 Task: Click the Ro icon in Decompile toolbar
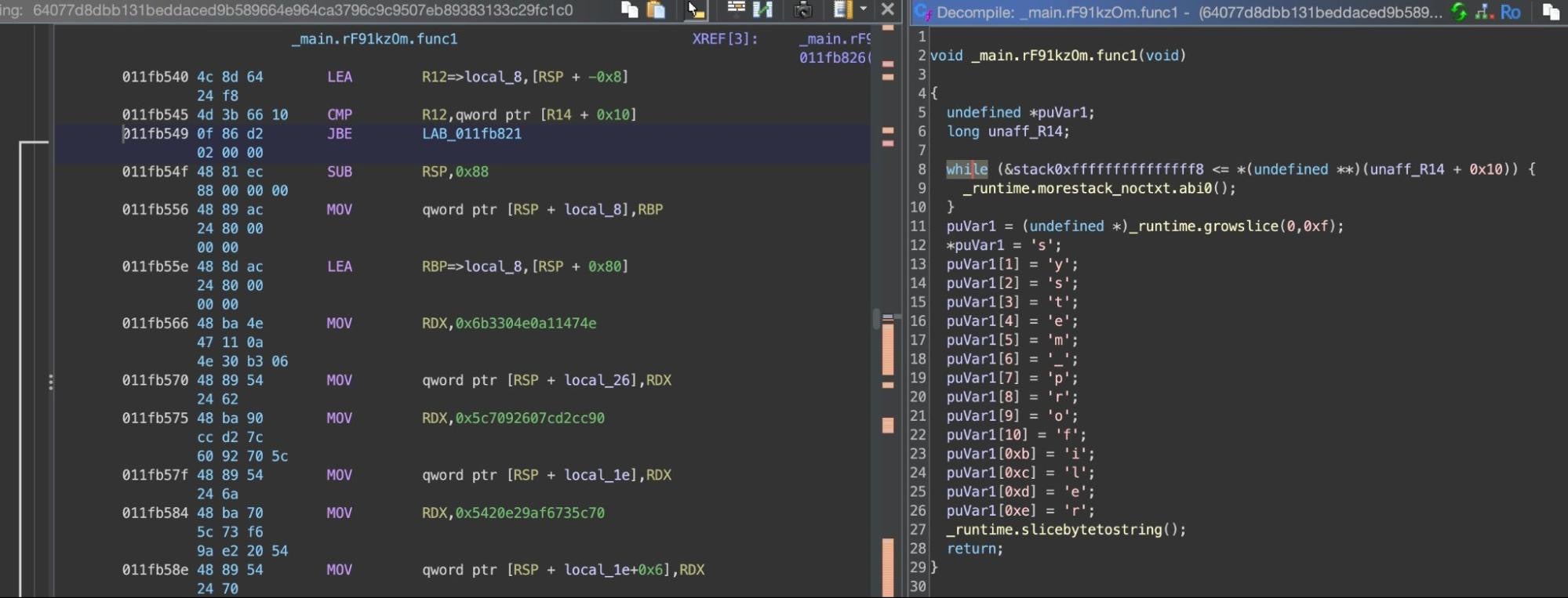(1510, 12)
